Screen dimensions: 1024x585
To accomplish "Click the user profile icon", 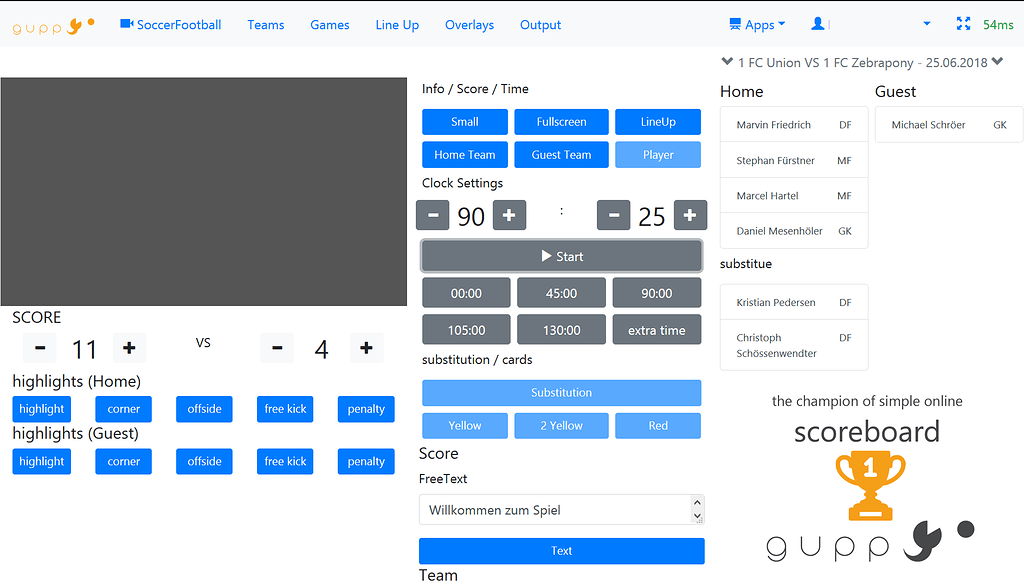I will (819, 24).
